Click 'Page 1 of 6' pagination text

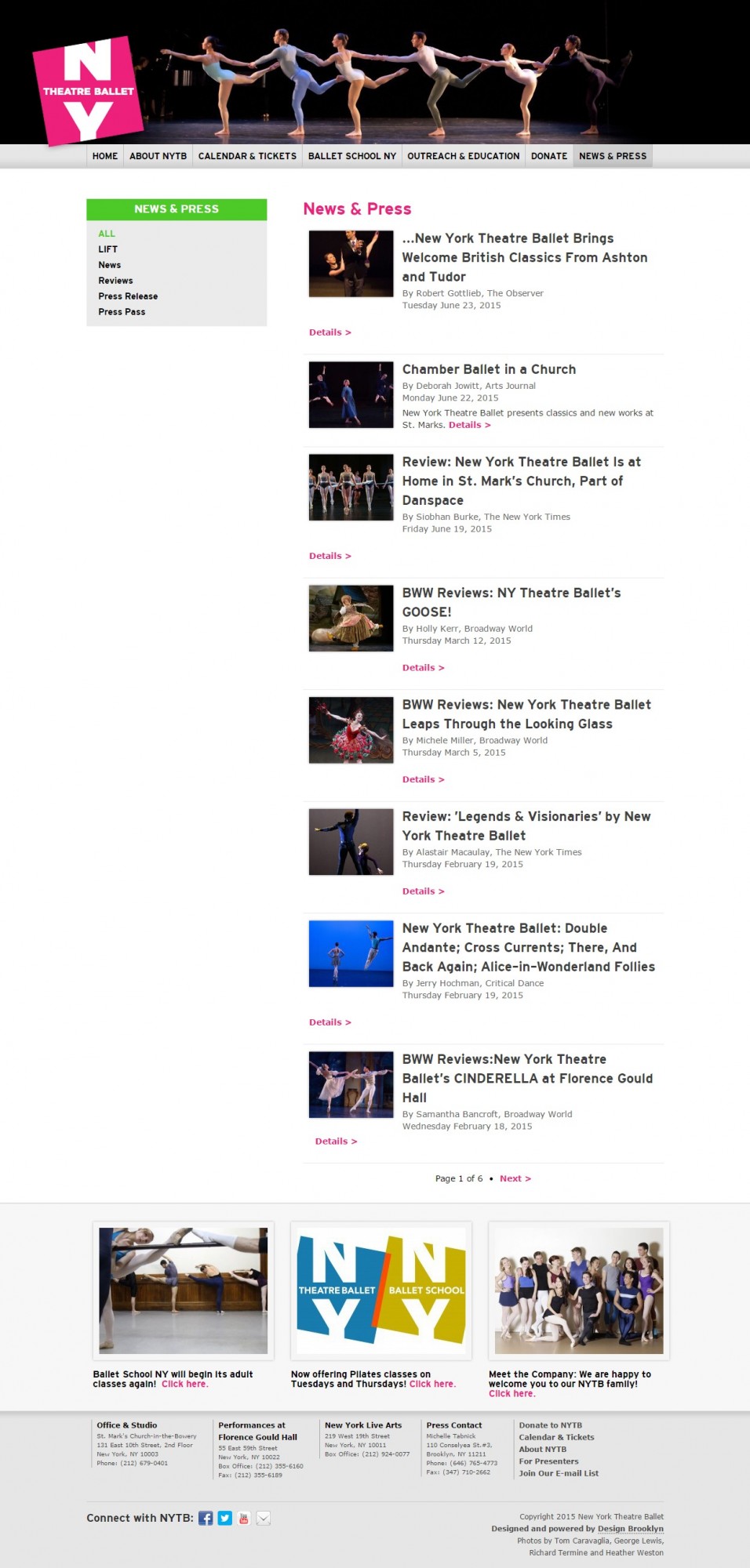[x=459, y=1178]
